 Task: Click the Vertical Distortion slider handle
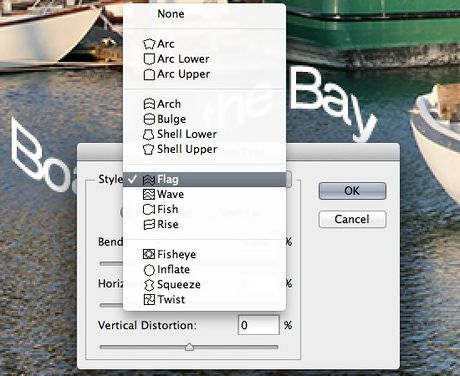point(189,347)
